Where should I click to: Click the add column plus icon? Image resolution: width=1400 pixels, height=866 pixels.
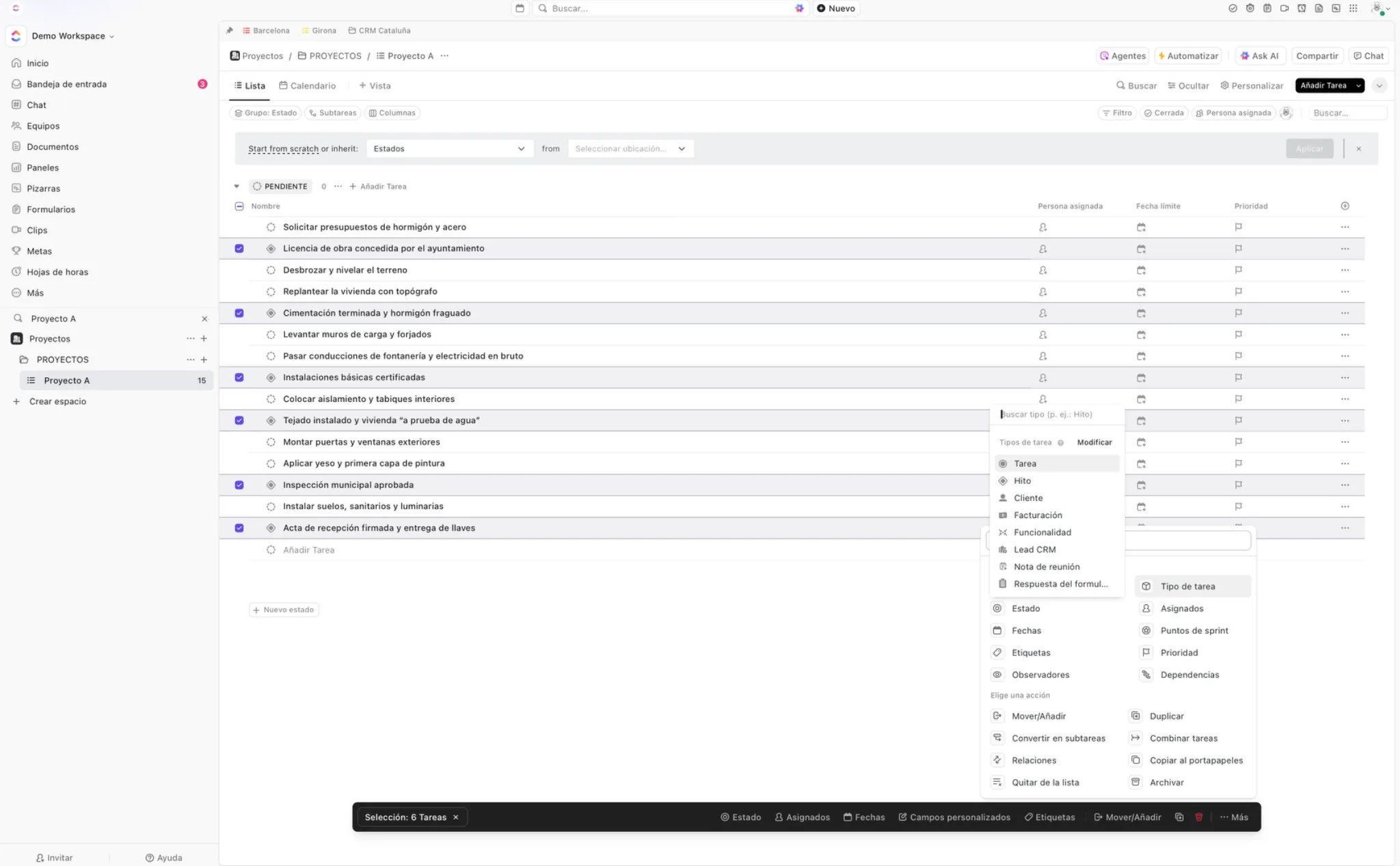click(1345, 206)
